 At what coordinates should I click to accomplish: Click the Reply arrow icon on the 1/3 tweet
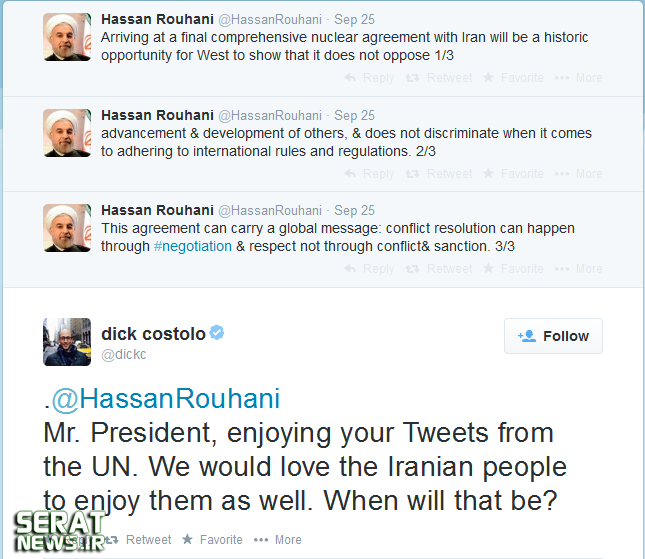pos(350,77)
